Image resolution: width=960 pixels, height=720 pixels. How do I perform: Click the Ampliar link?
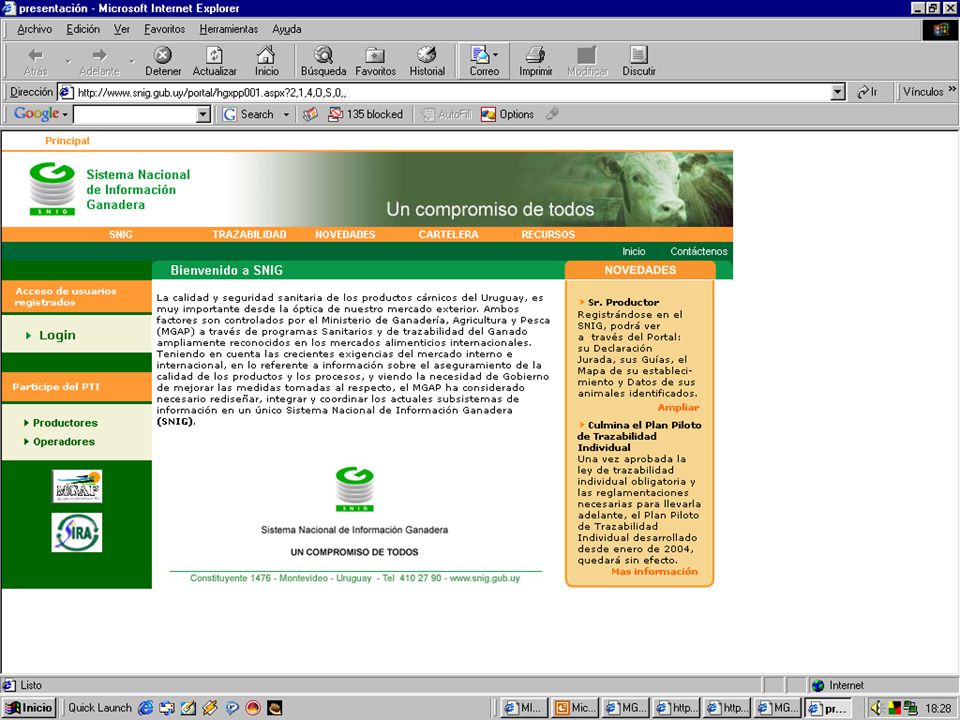pos(678,408)
